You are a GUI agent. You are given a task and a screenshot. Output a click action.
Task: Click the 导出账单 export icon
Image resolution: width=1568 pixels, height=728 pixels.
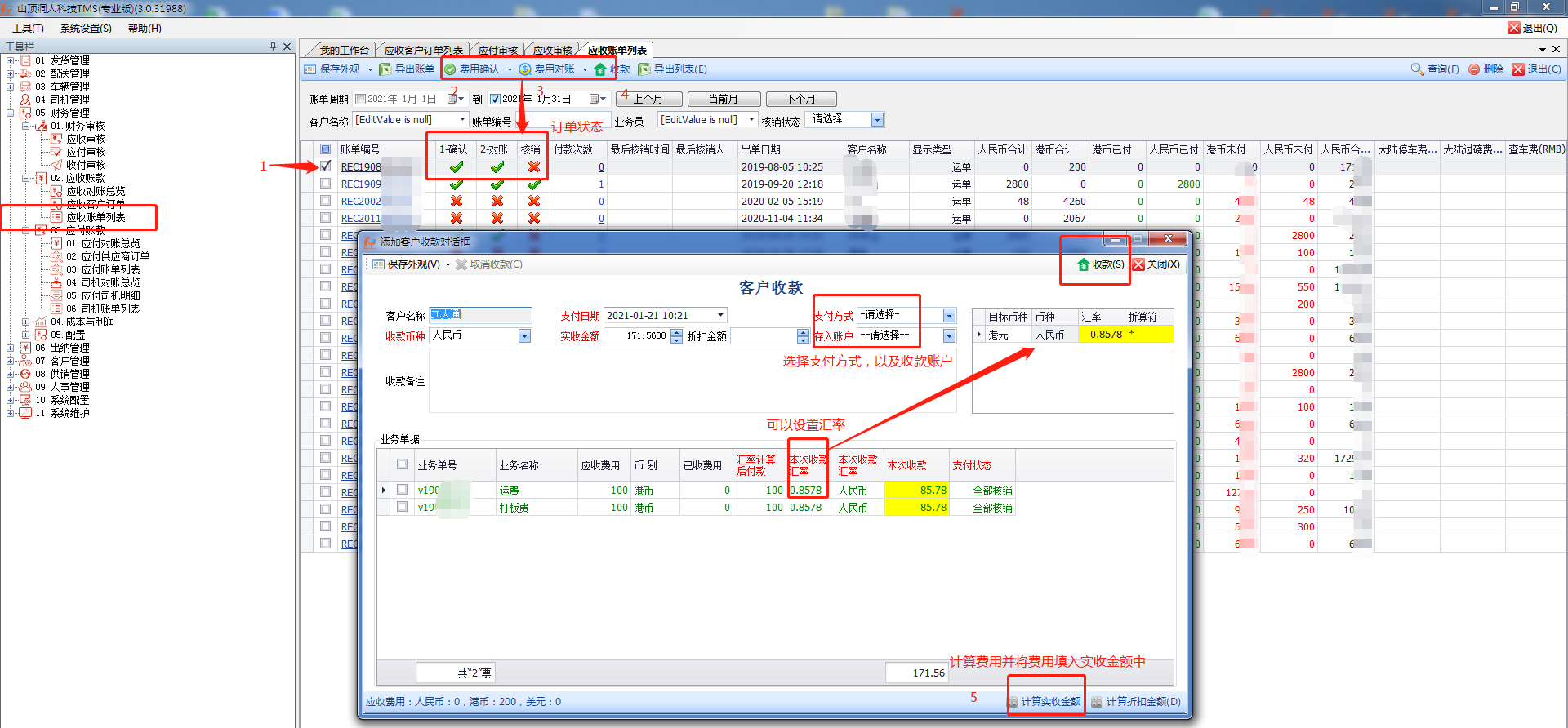point(385,69)
